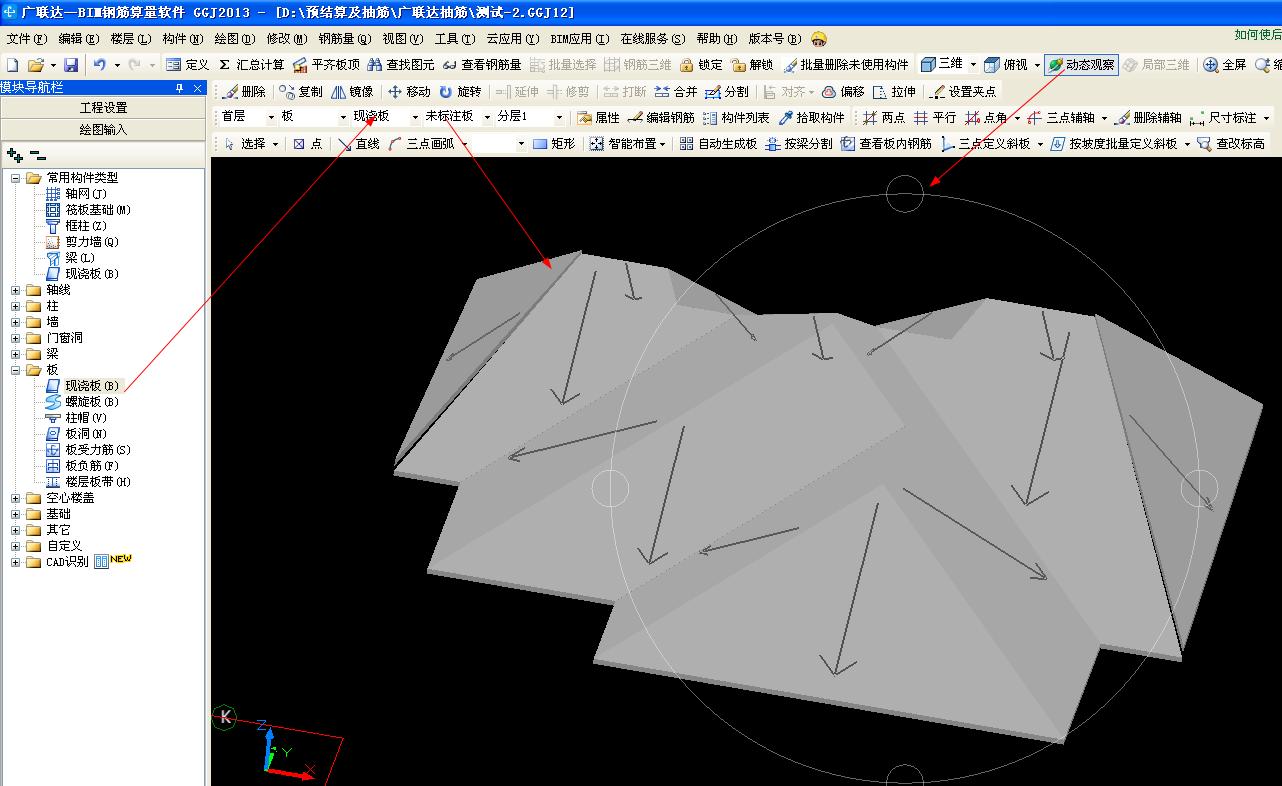Click the Undo arrow icon

coord(100,64)
